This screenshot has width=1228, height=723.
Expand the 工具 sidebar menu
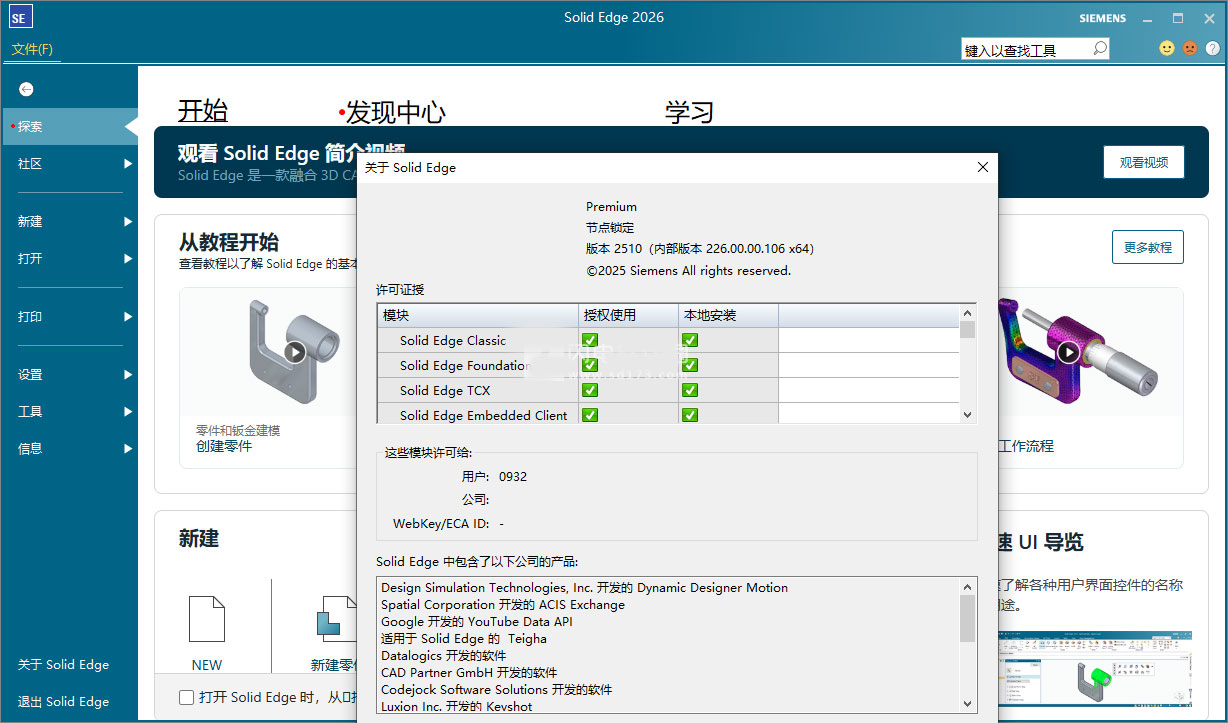pos(29,410)
